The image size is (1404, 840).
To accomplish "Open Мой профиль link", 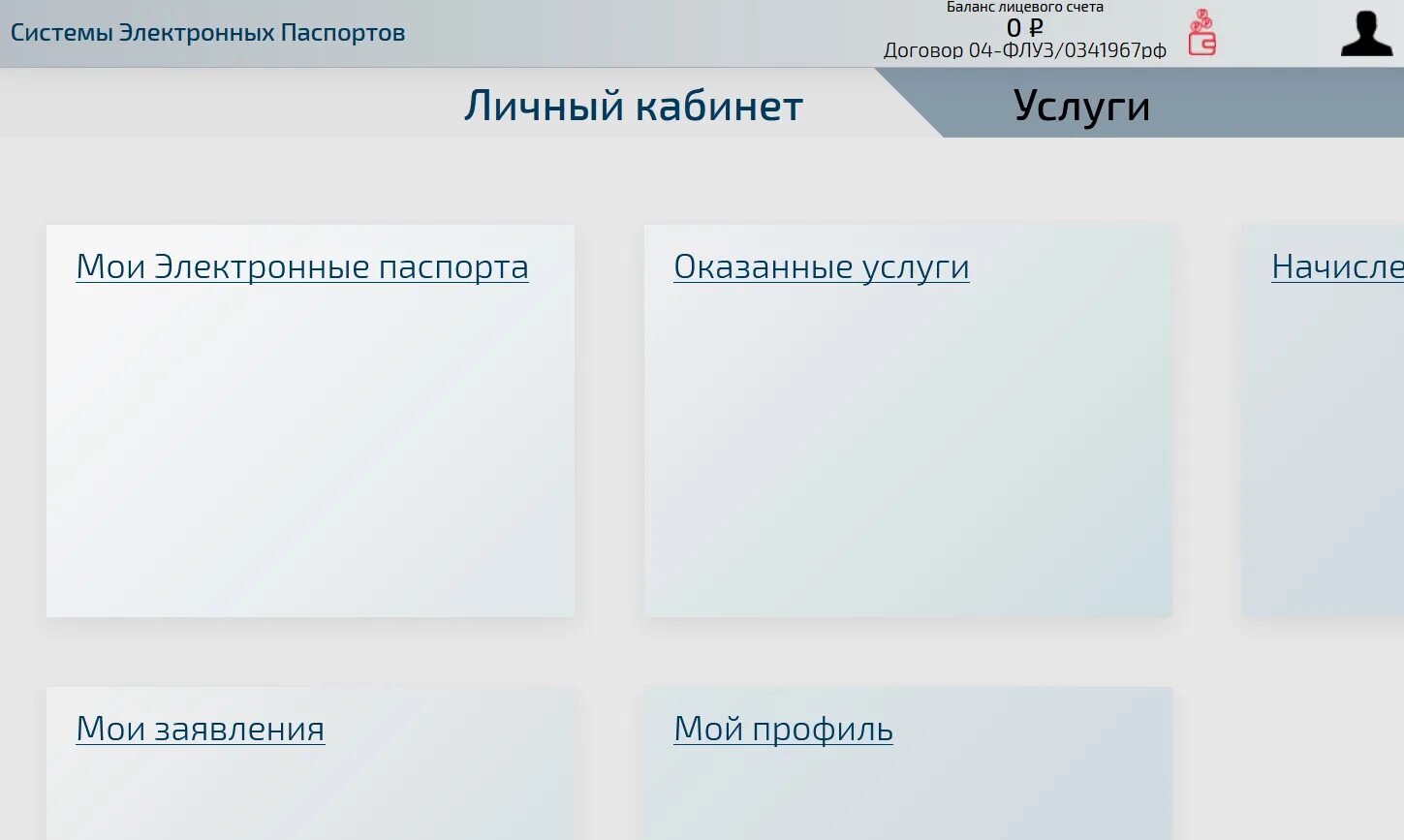I will tap(783, 729).
